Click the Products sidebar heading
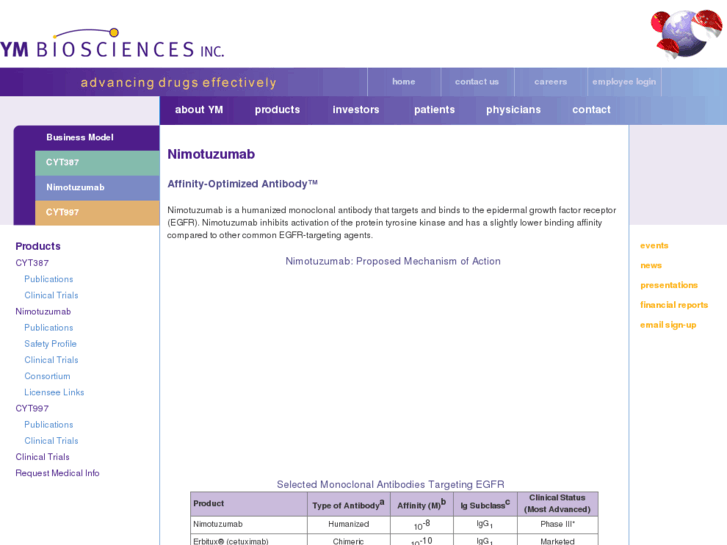 pos(38,246)
